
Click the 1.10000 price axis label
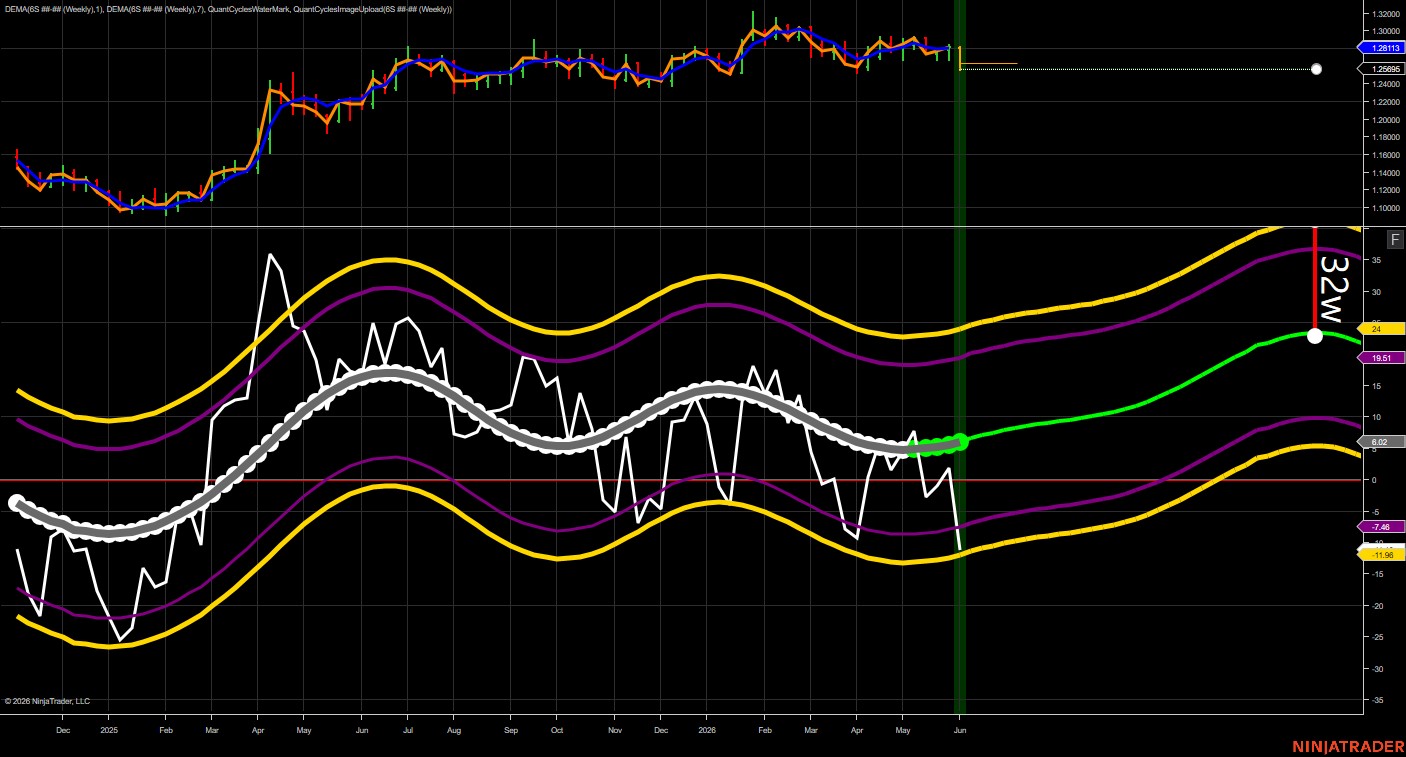pyautogui.click(x=1384, y=208)
